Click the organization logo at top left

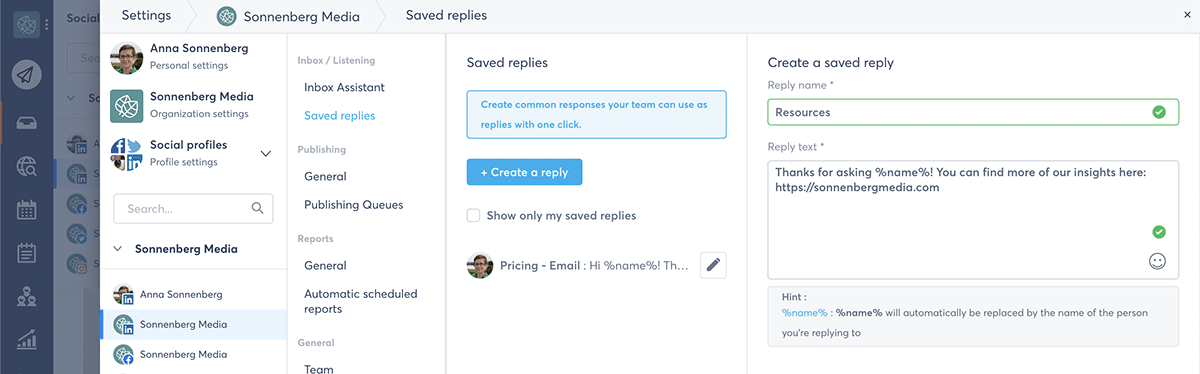(x=26, y=24)
